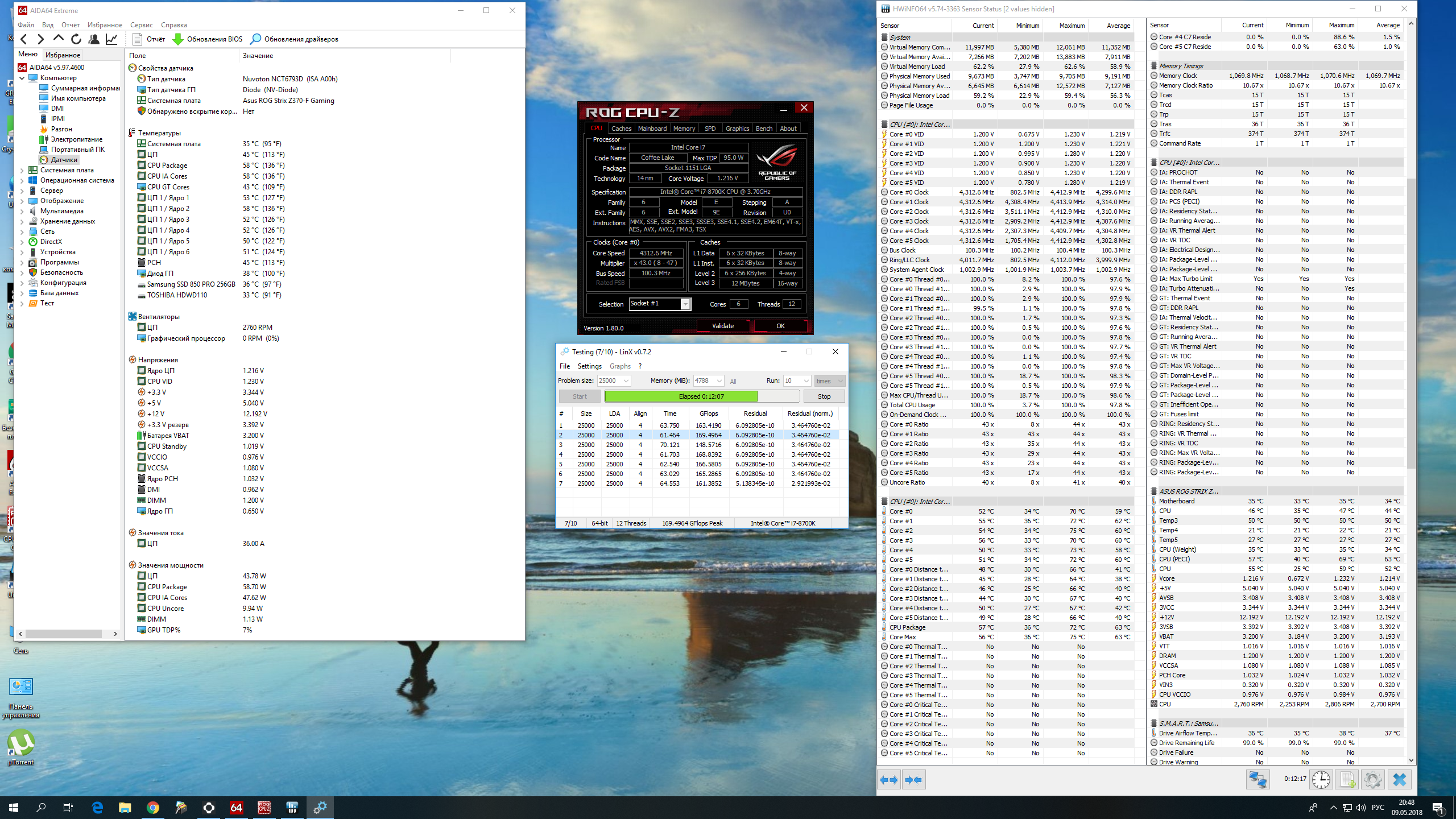This screenshot has height=819, width=1456.
Task: Click the HWiNFO reset clock icon
Action: (1321, 780)
